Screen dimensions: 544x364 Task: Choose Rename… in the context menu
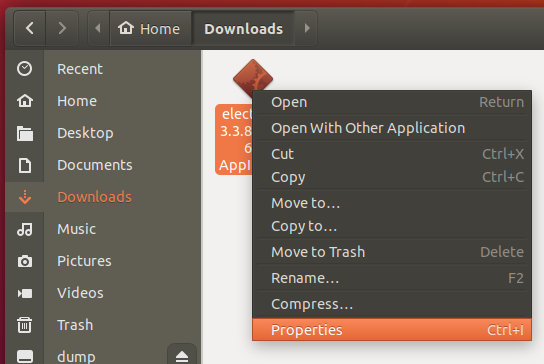[392, 278]
